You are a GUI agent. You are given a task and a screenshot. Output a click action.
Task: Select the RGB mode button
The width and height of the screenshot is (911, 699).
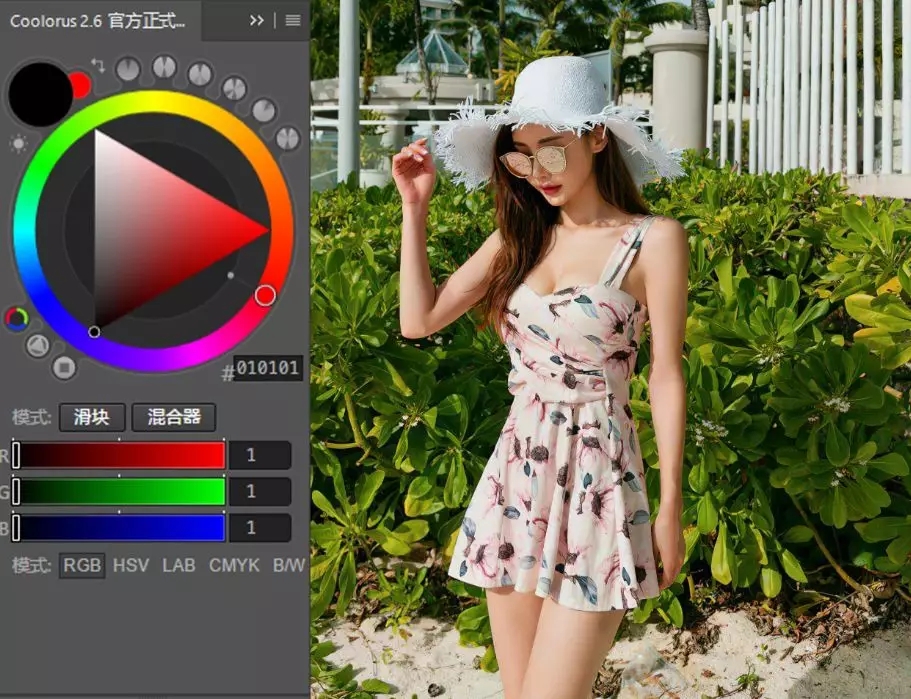point(82,565)
